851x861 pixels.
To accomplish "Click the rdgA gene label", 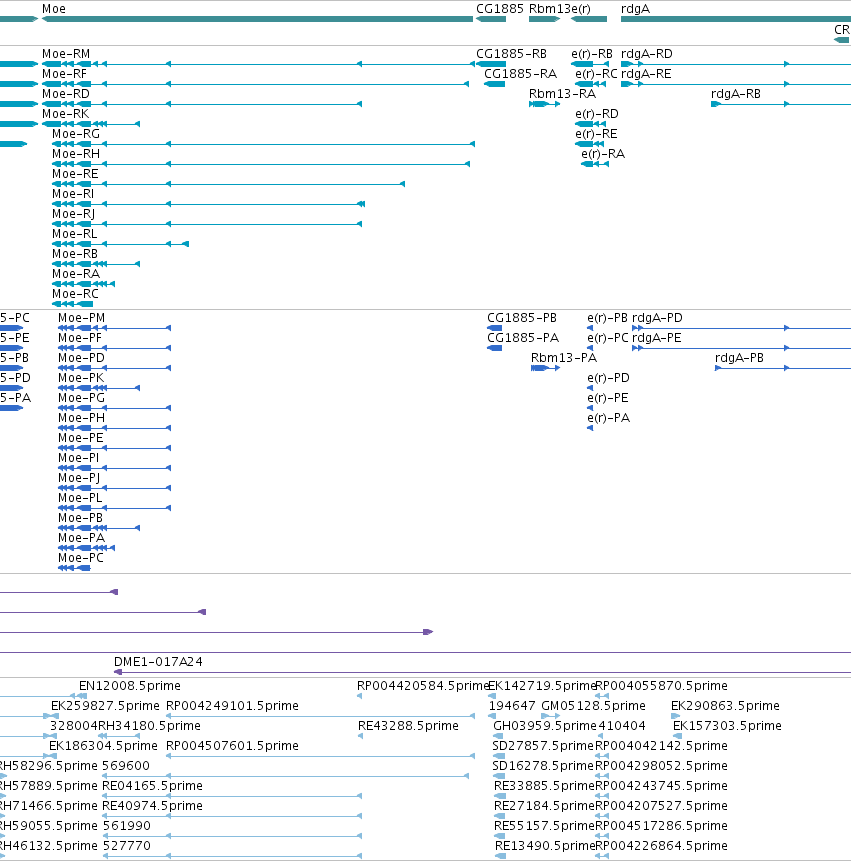I will tap(635, 9).
